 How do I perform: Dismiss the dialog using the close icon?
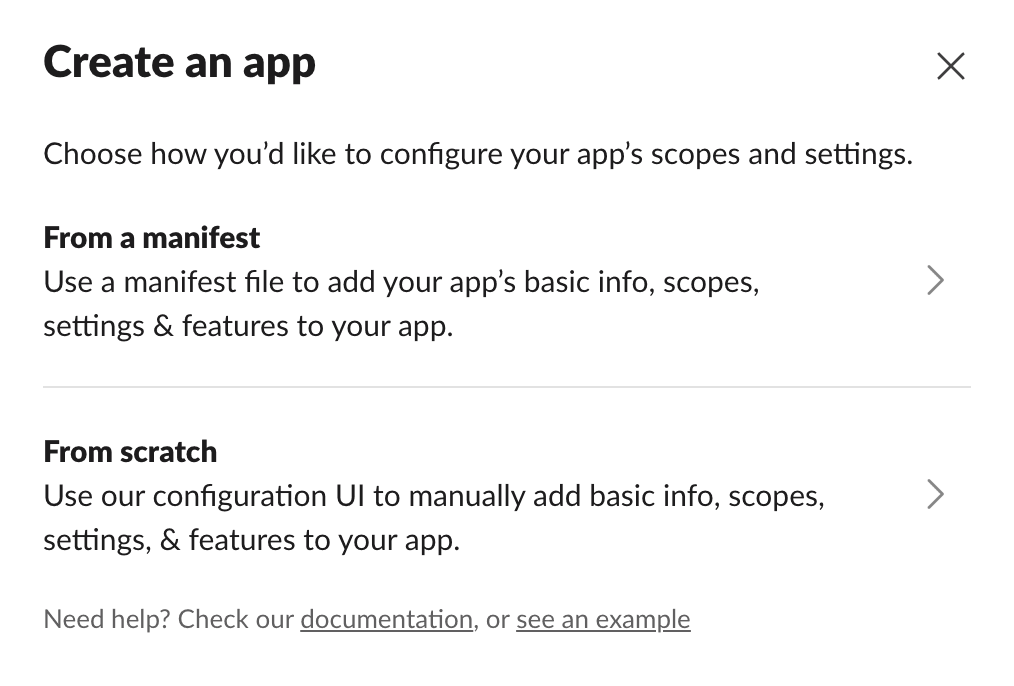point(950,66)
